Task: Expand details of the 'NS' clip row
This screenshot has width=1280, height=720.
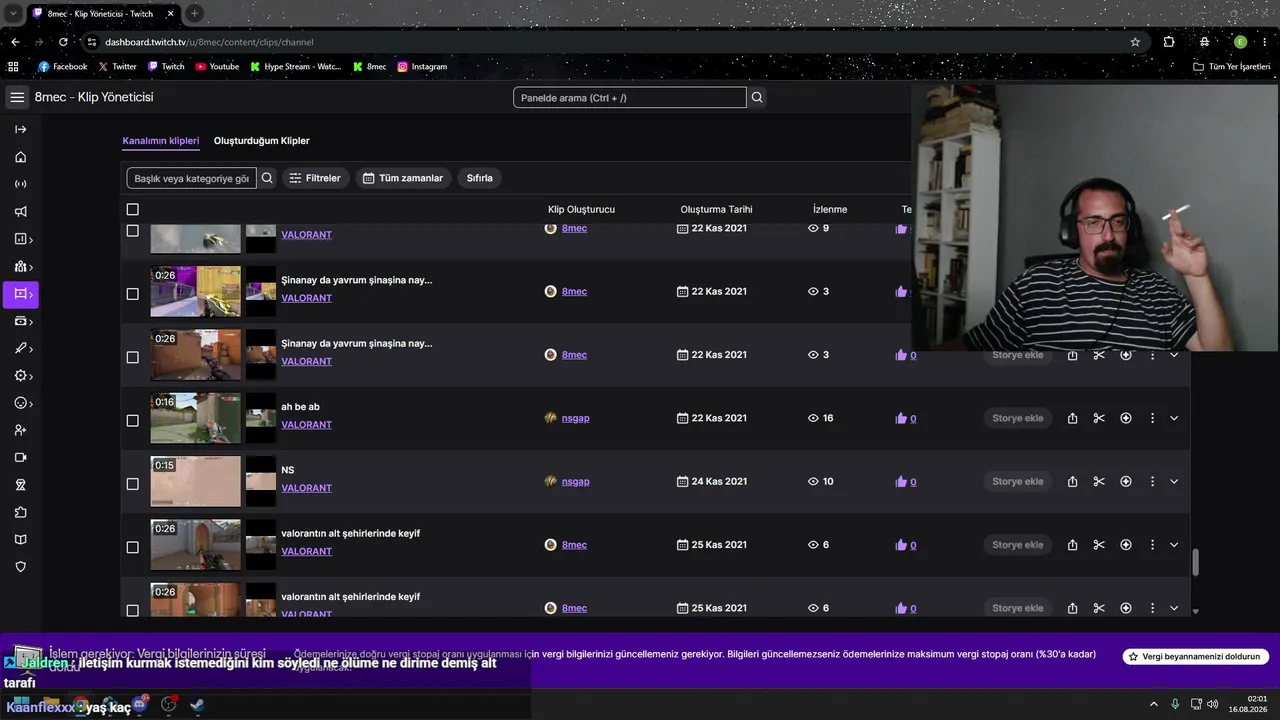Action: (1174, 481)
